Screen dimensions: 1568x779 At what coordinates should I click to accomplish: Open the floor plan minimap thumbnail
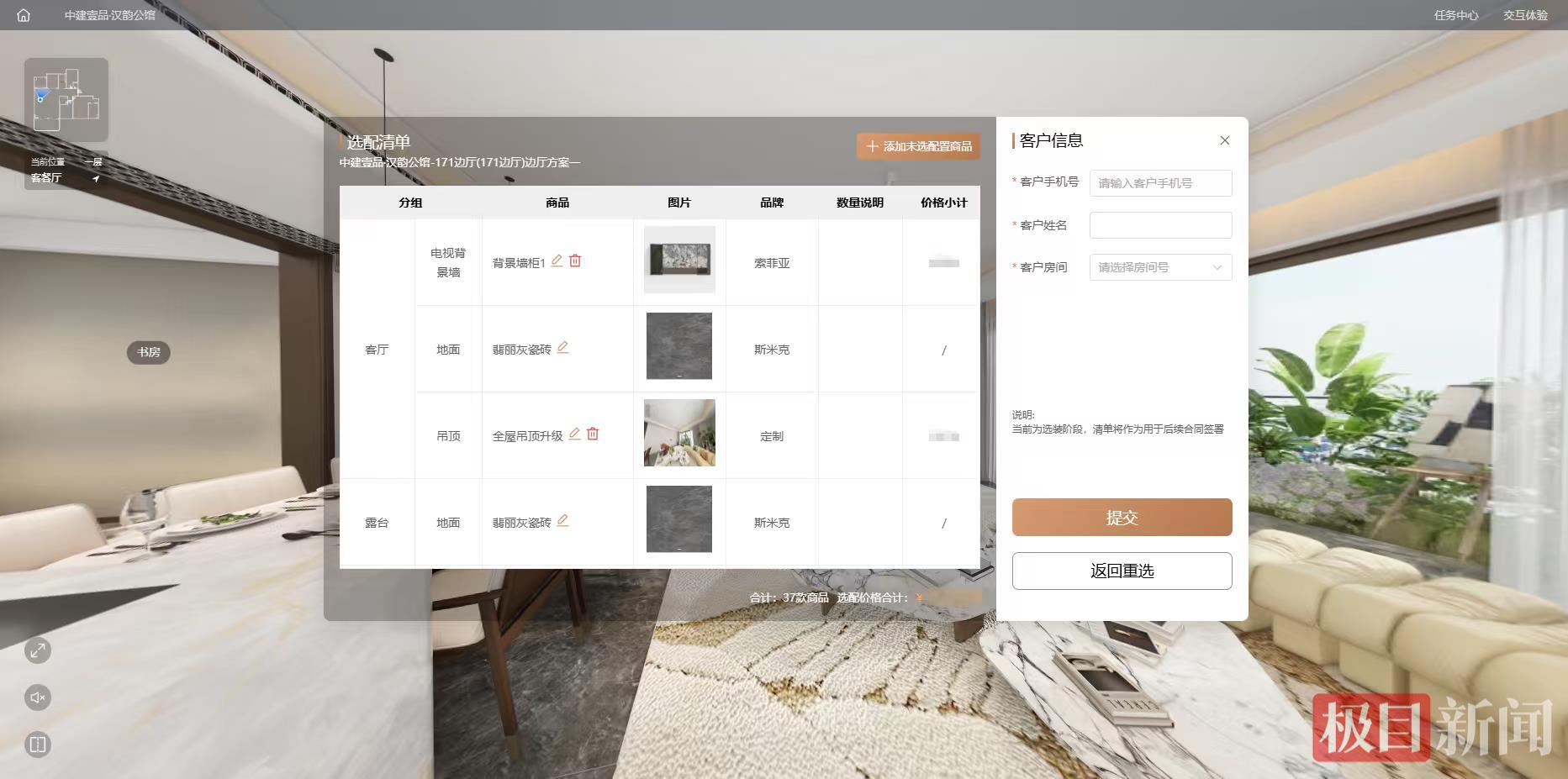tap(66, 99)
